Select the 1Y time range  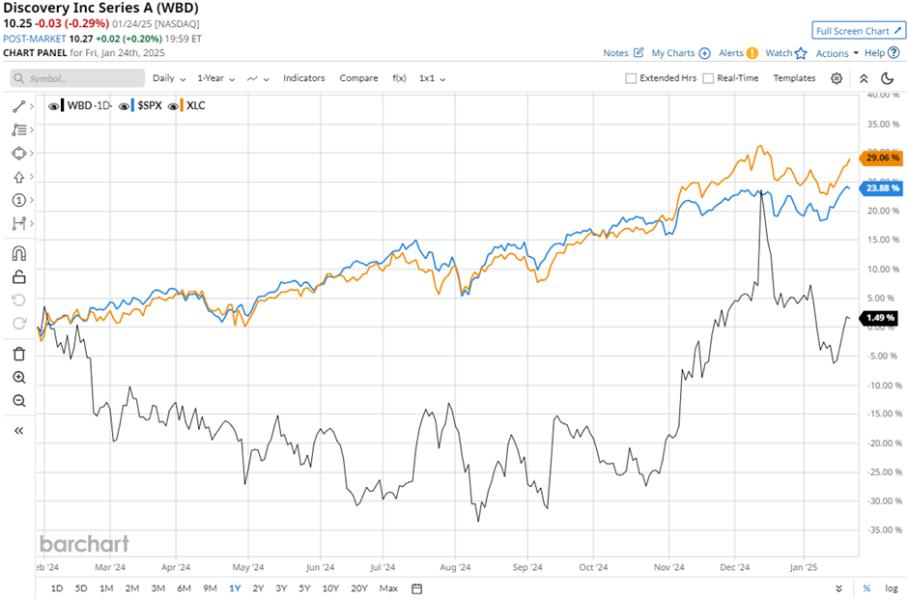pyautogui.click(x=235, y=588)
